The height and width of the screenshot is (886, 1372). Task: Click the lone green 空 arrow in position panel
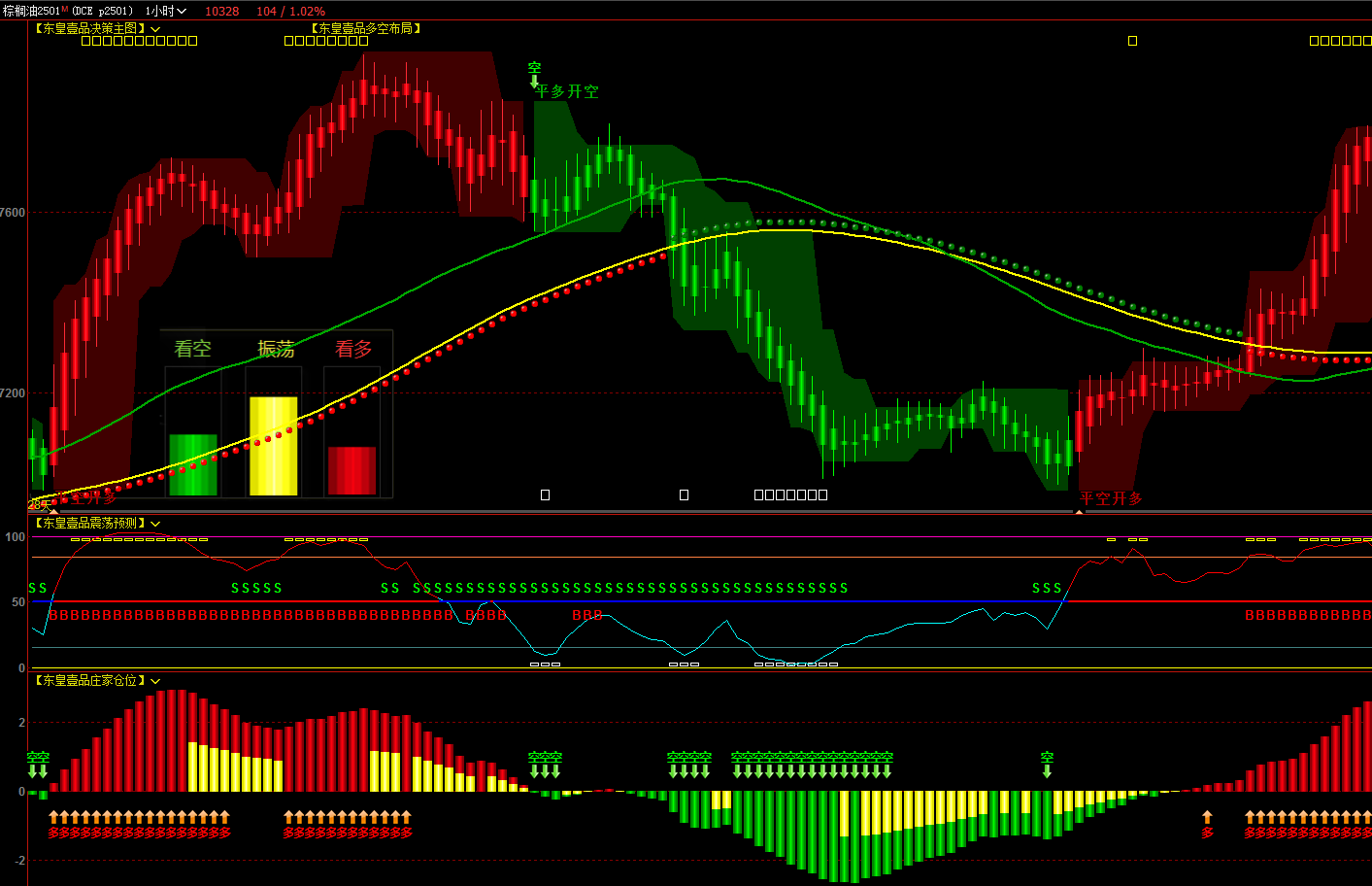tap(1047, 764)
